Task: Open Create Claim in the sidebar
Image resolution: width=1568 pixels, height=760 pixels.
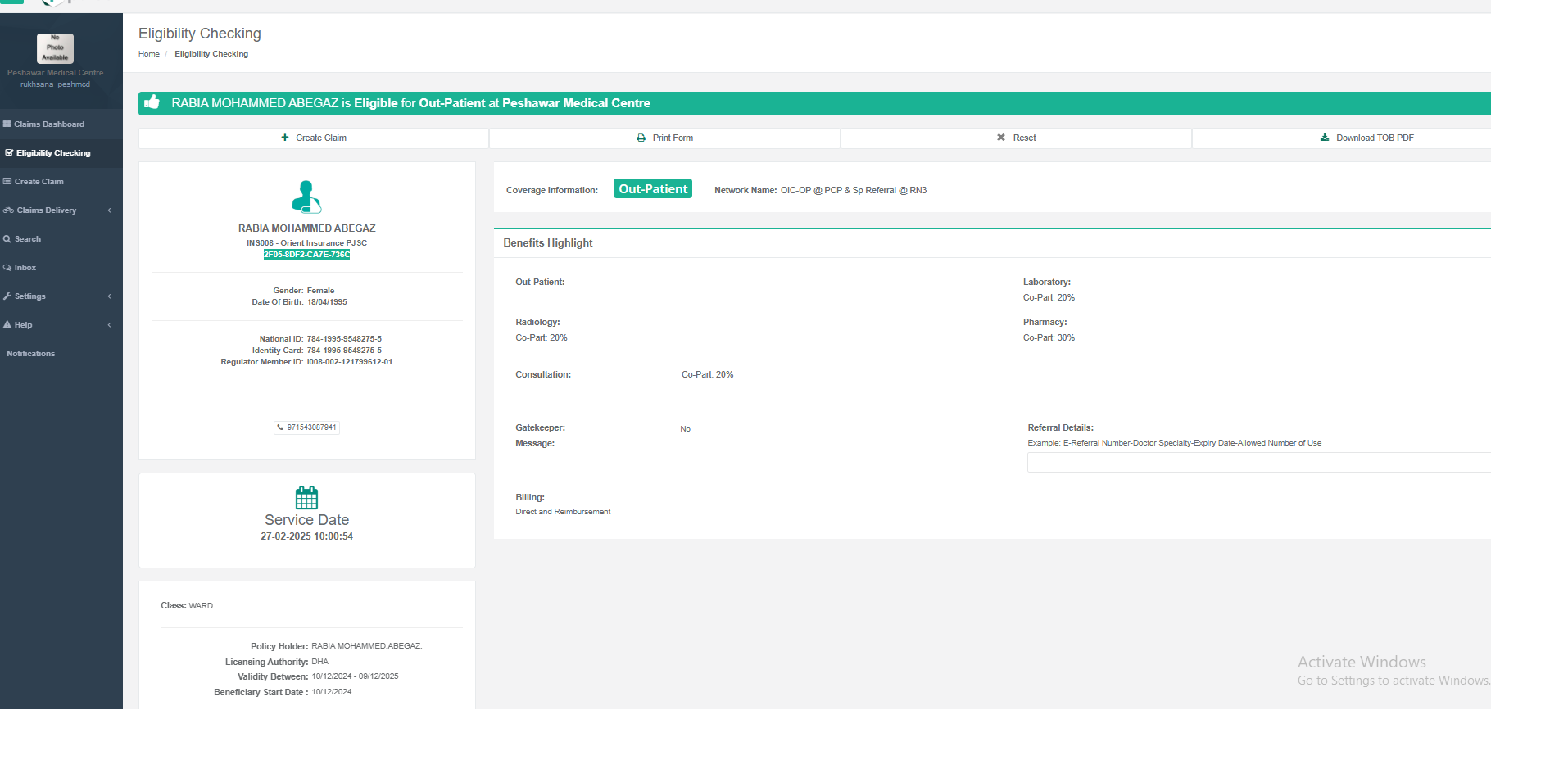Action: [39, 182]
